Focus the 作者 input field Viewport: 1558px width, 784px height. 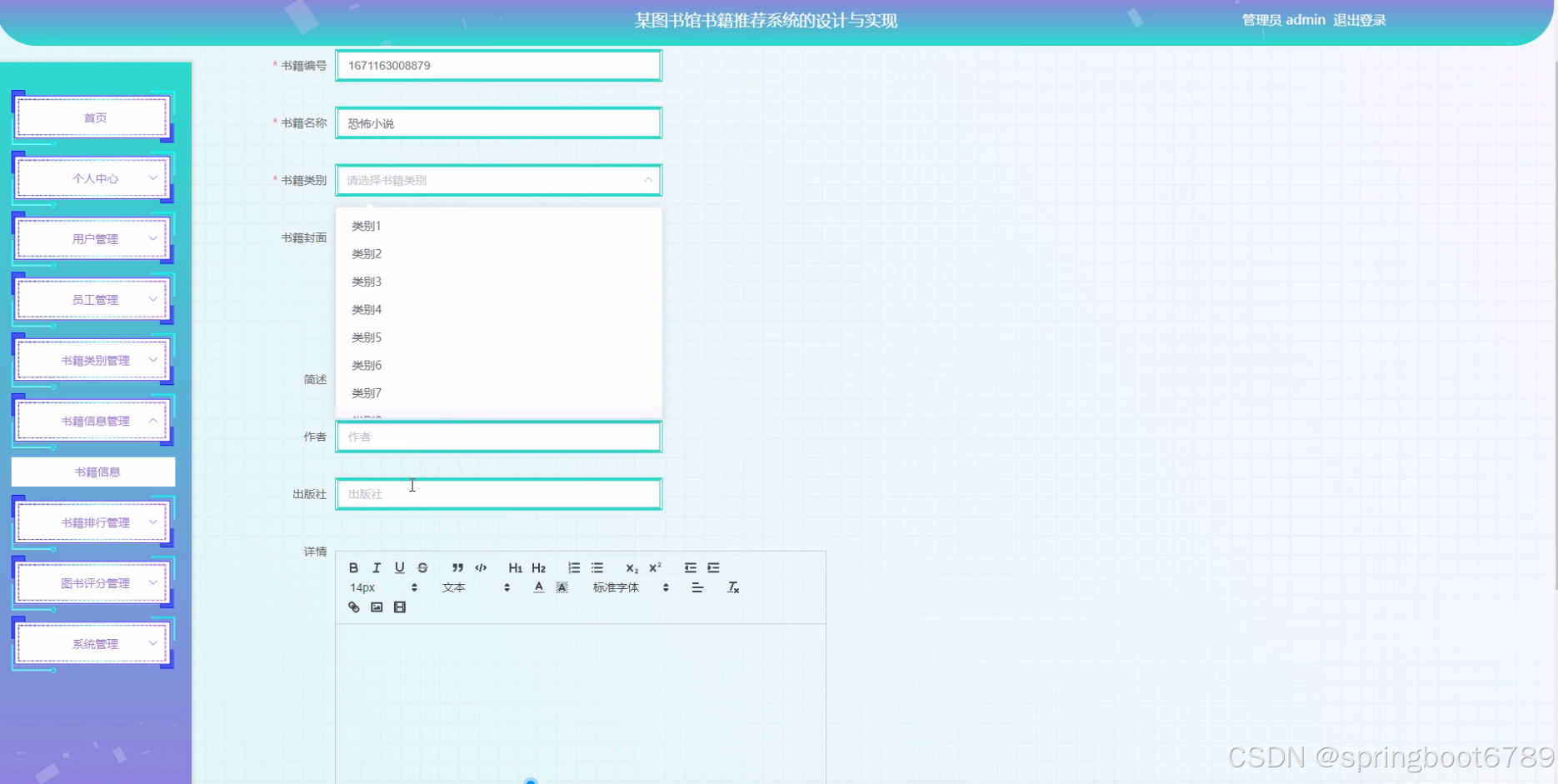click(x=498, y=437)
